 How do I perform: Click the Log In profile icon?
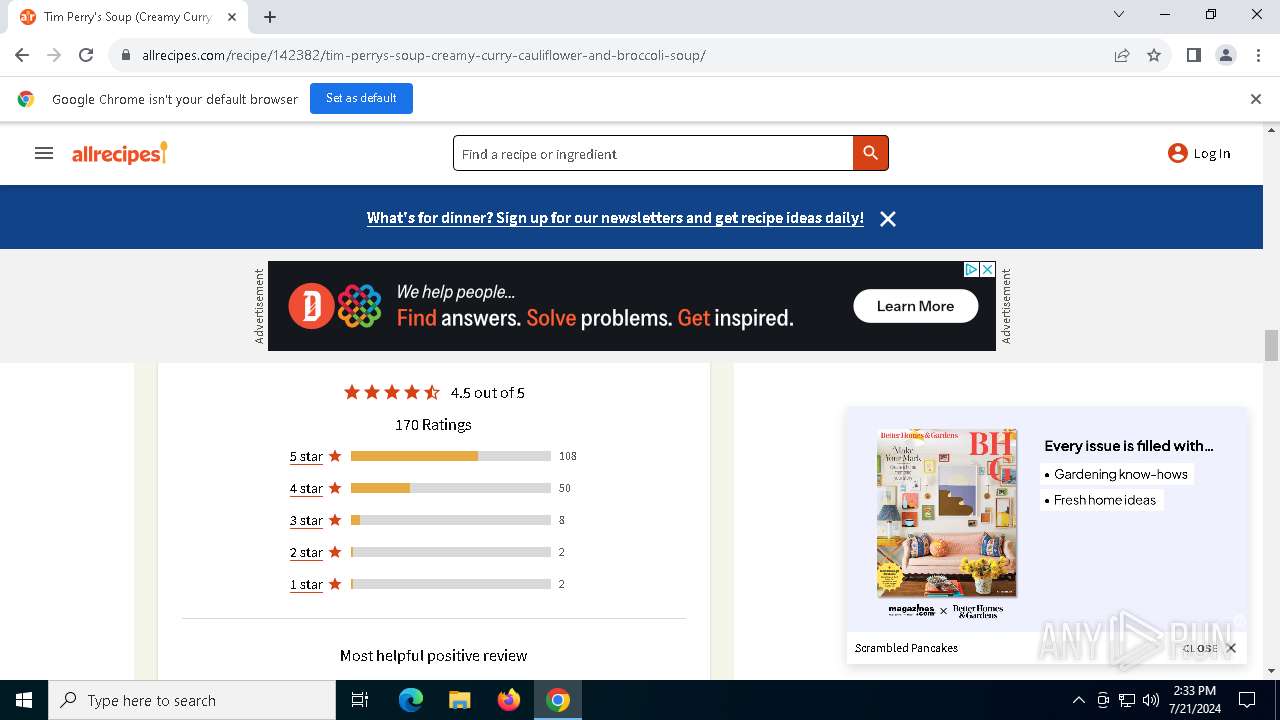tap(1178, 153)
